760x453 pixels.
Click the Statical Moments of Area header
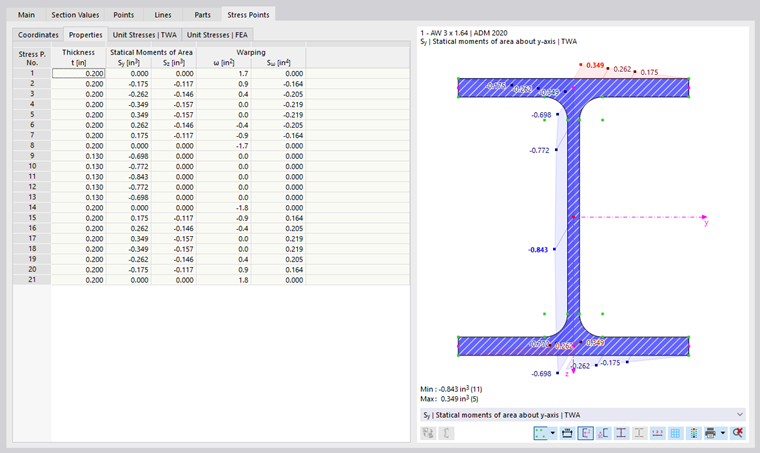tap(151, 52)
